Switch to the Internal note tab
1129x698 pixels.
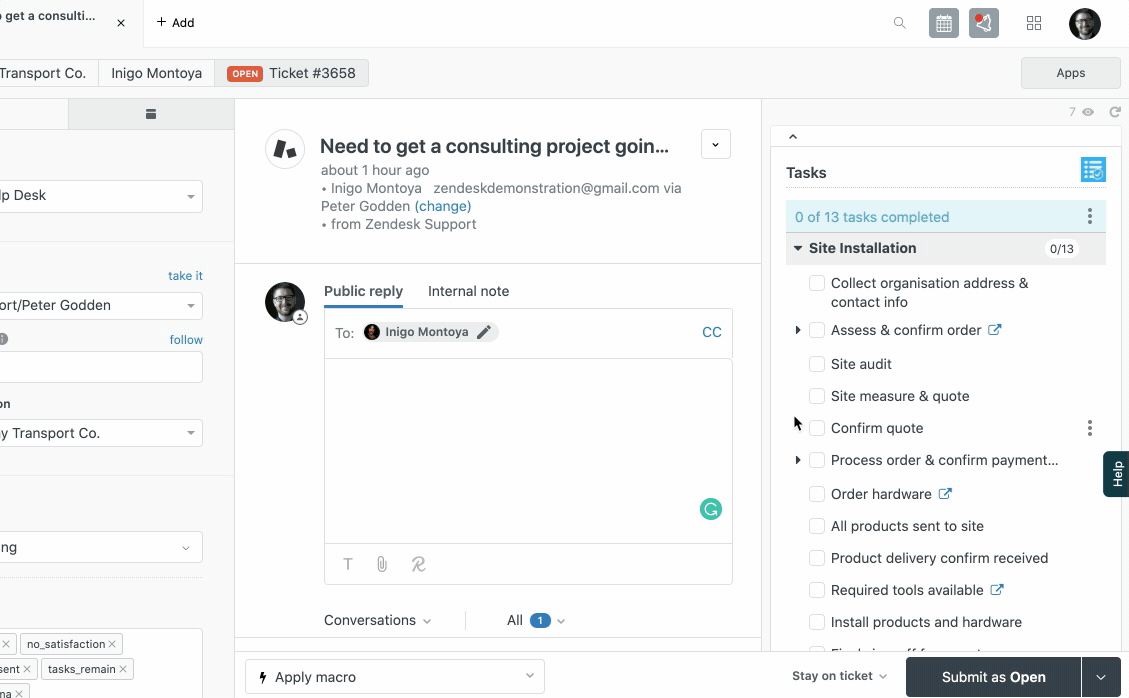click(x=468, y=291)
